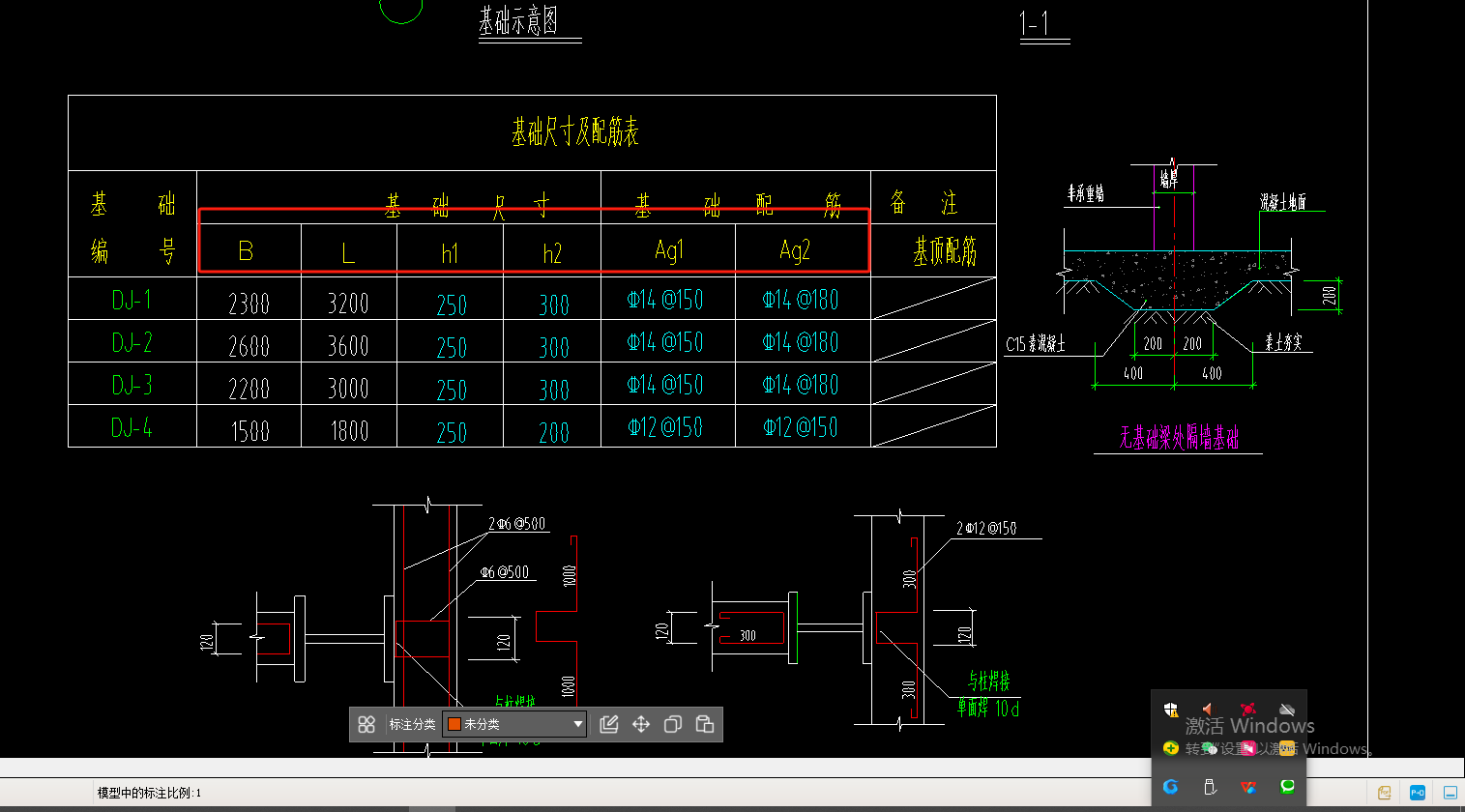Click the red flower-shaped tray icon

coord(1248,710)
